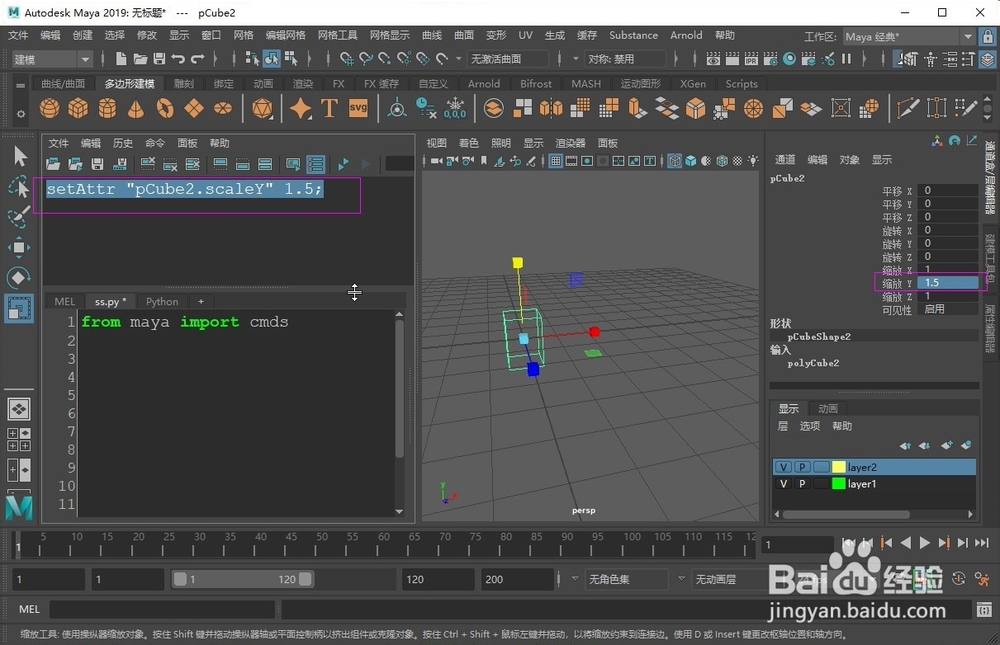Screen dimensions: 1000x645
Task: Click the 缩放 Y value field 1.5
Action: coord(948,283)
